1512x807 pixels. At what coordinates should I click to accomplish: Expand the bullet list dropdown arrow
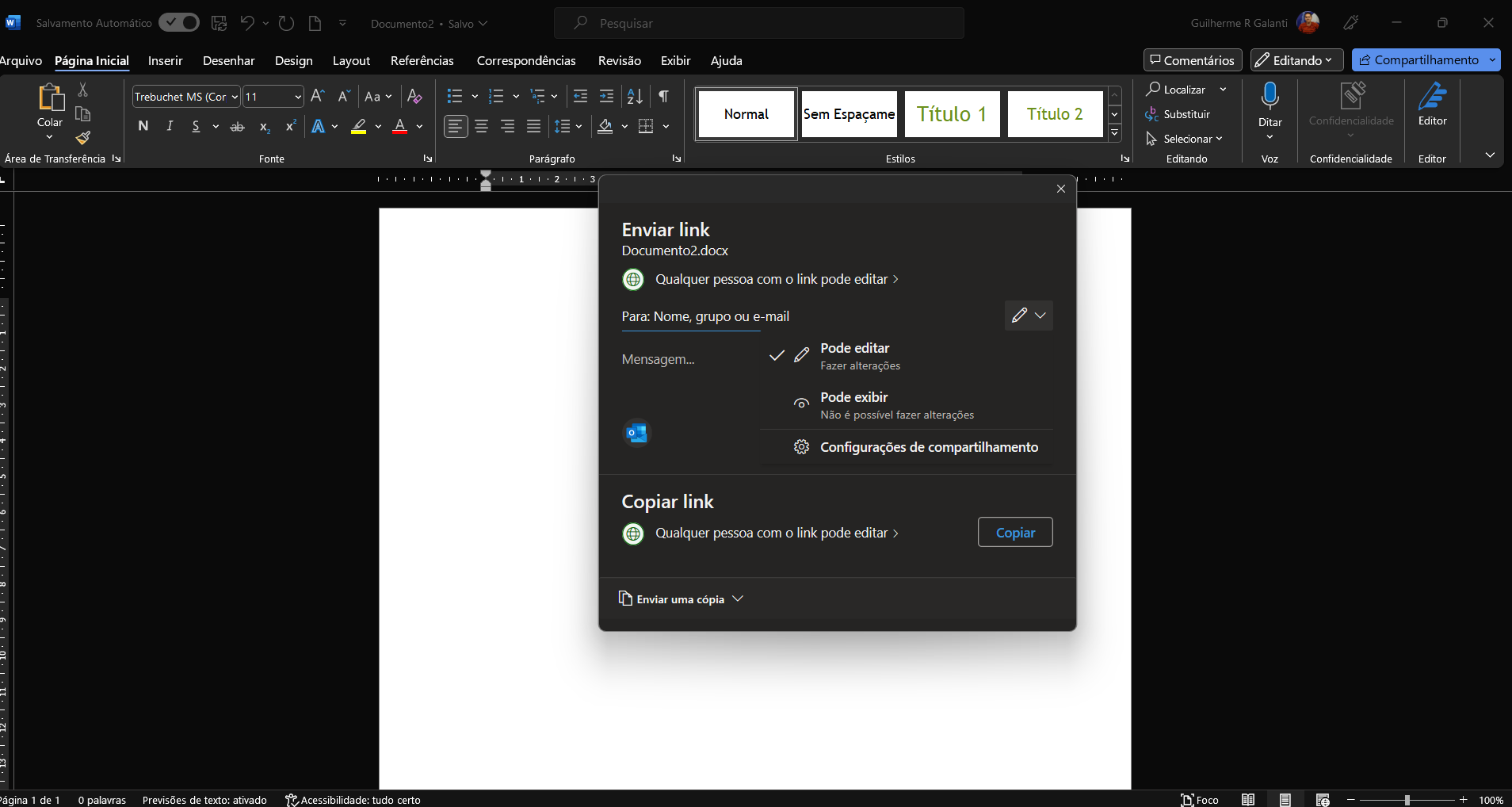point(475,96)
